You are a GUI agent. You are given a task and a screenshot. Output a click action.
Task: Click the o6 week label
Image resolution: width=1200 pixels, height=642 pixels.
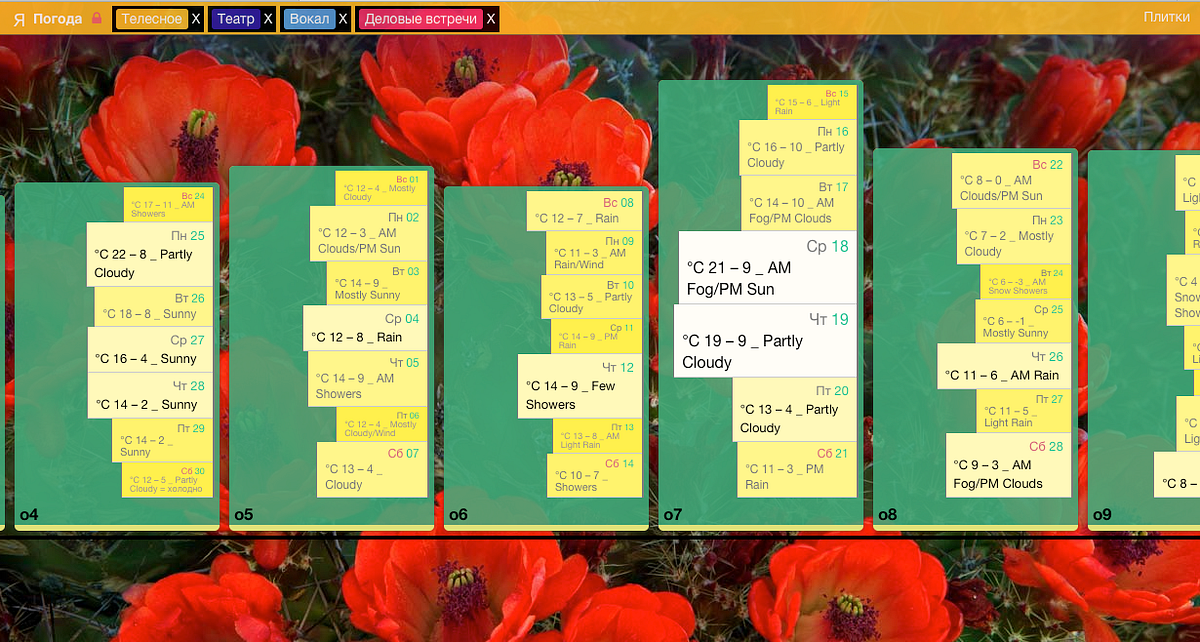[458, 515]
